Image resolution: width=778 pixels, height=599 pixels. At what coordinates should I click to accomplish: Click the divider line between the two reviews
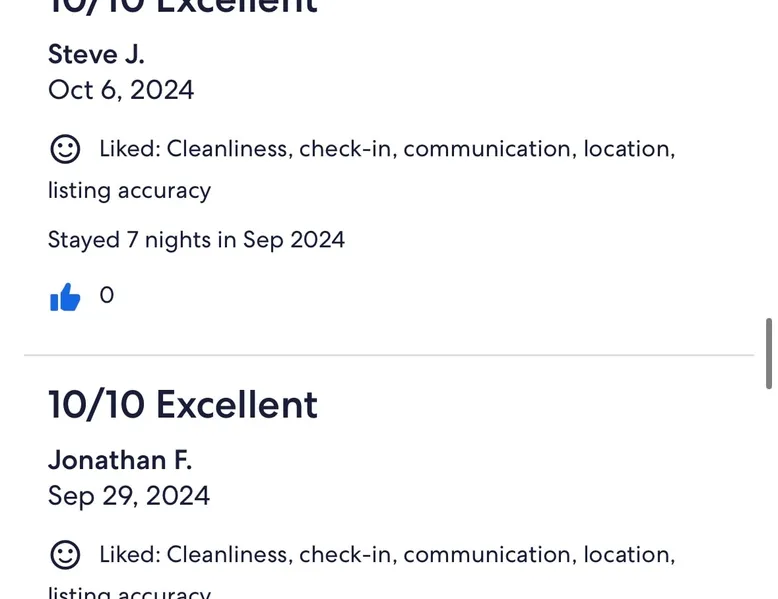(389, 355)
